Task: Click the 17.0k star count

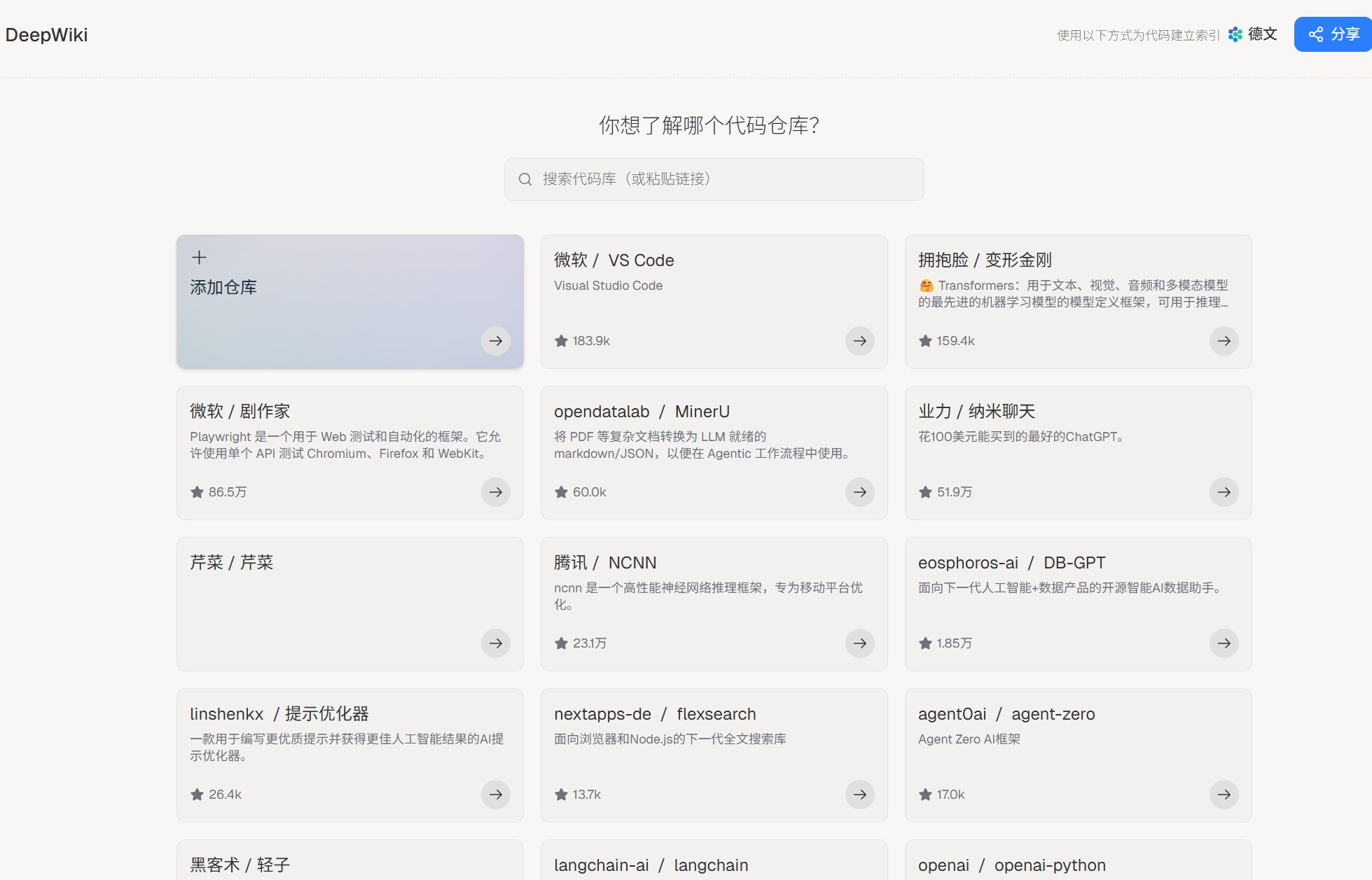Action: 951,795
